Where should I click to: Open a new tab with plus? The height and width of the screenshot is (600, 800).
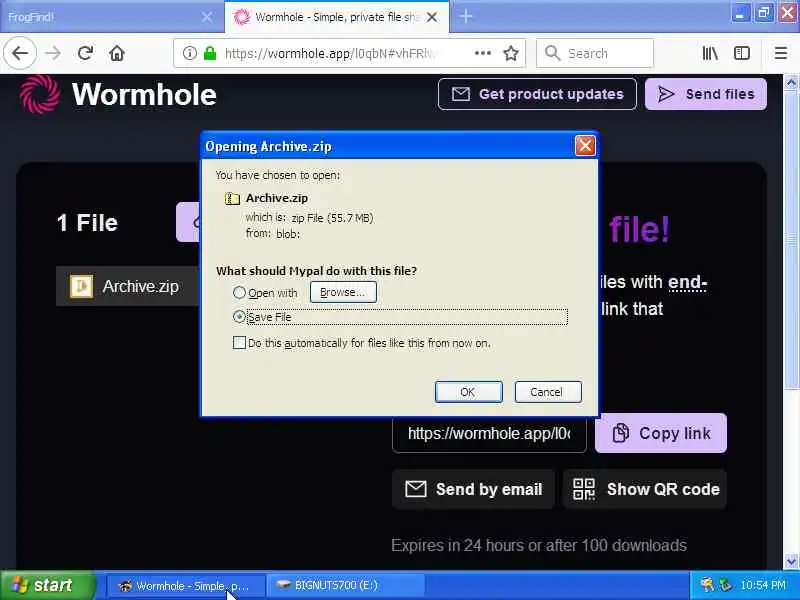click(x=466, y=16)
